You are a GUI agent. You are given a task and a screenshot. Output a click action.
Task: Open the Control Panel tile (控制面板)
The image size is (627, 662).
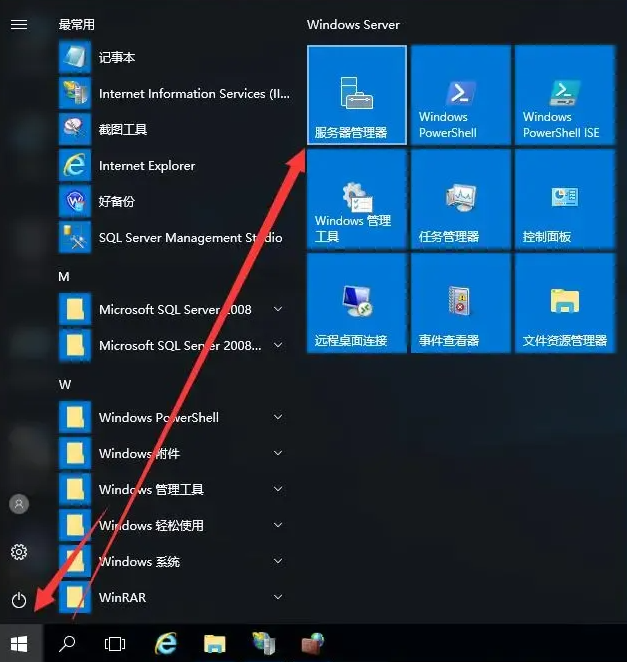click(565, 199)
